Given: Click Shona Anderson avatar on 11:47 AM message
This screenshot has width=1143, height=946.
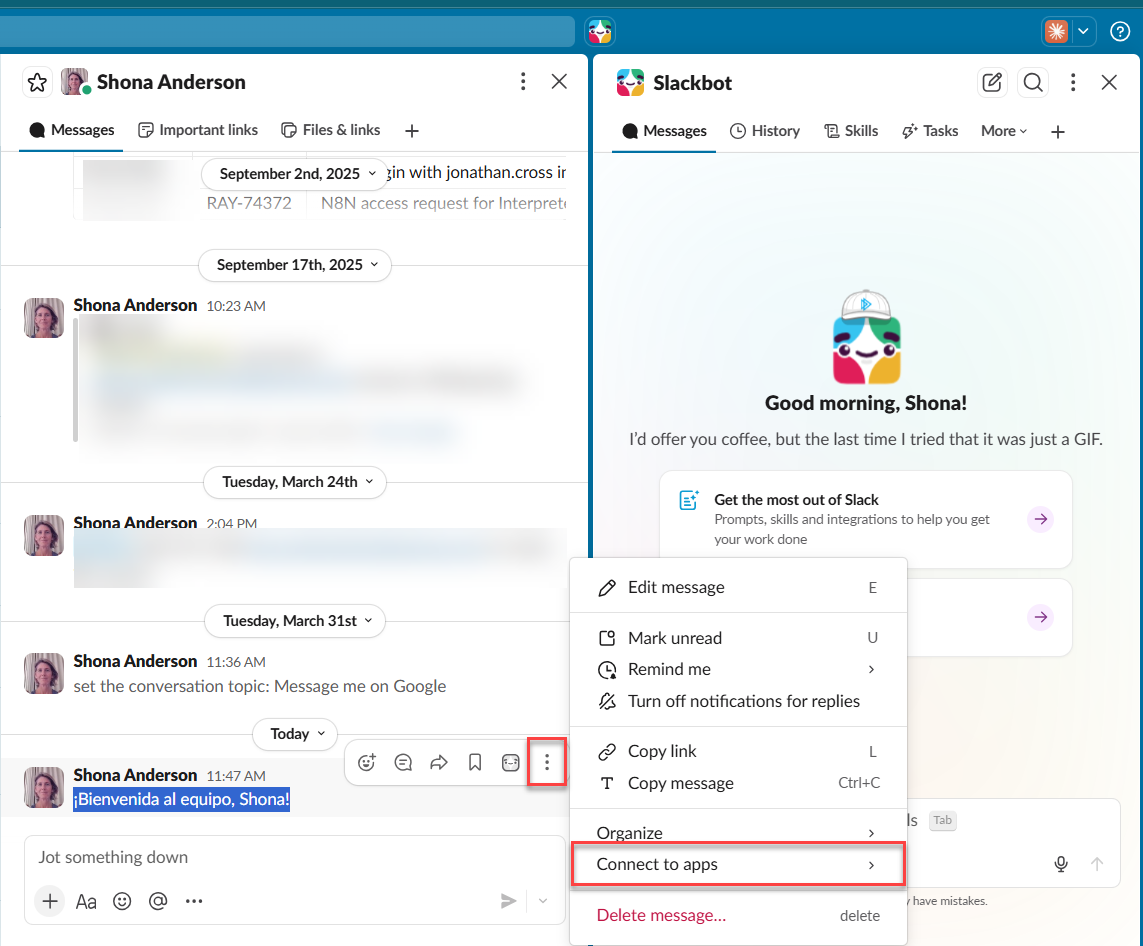Looking at the screenshot, I should (x=44, y=787).
